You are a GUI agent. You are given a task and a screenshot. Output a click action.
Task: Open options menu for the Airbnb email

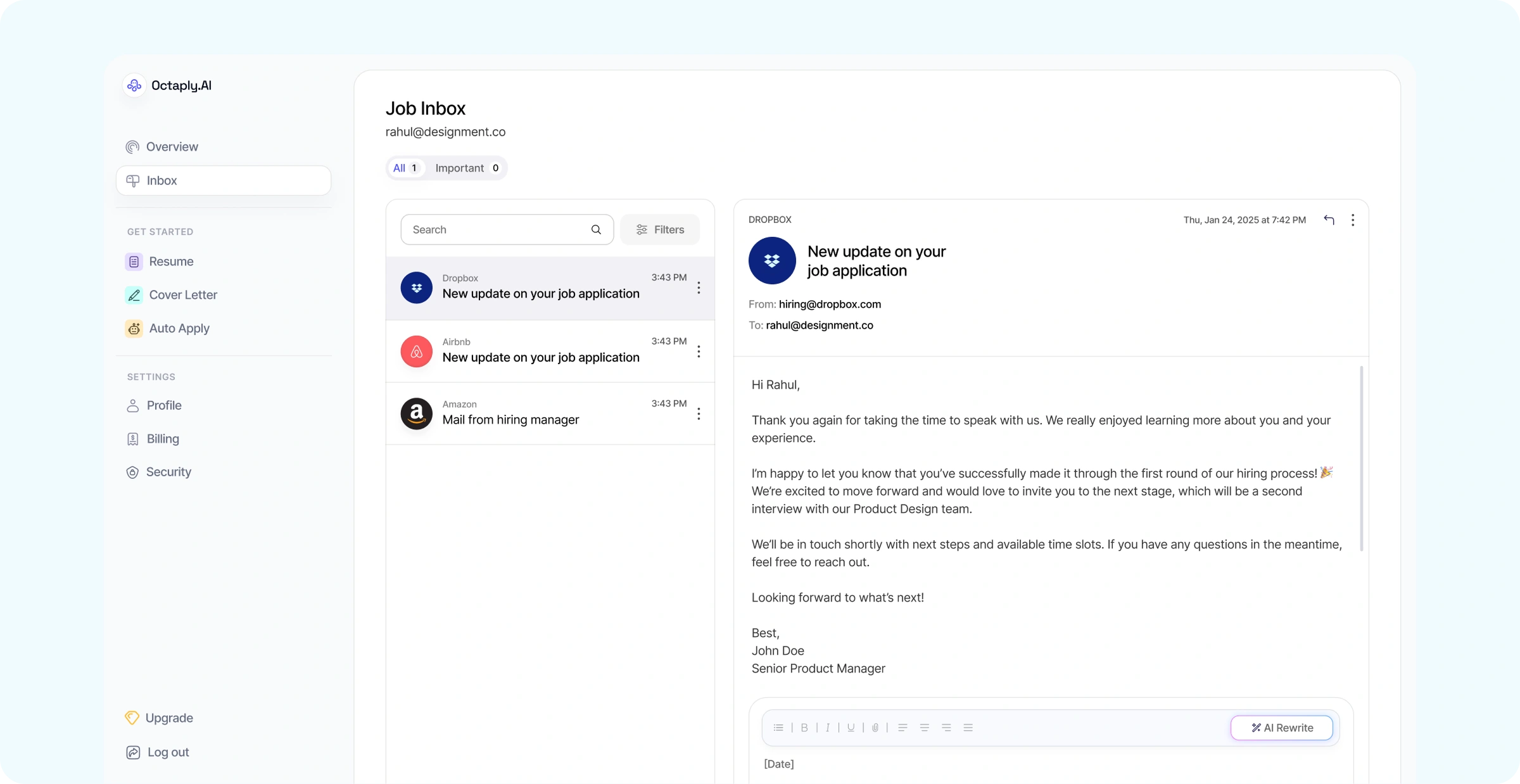click(x=699, y=351)
